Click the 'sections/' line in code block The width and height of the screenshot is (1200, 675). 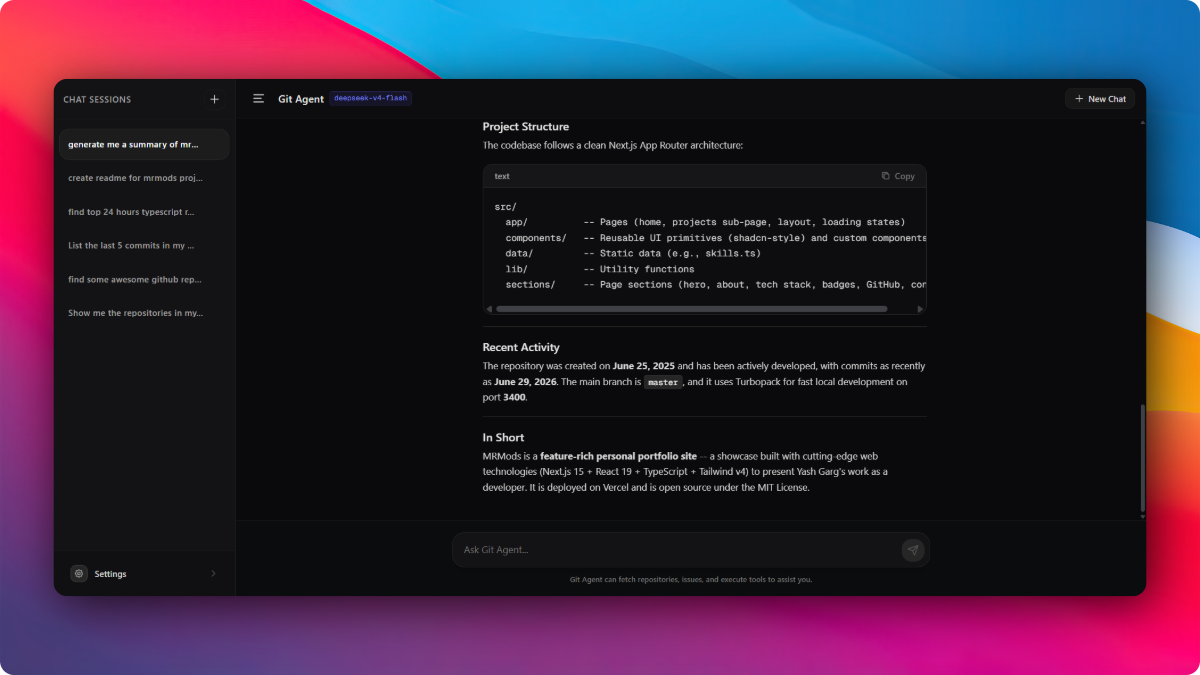pos(716,284)
